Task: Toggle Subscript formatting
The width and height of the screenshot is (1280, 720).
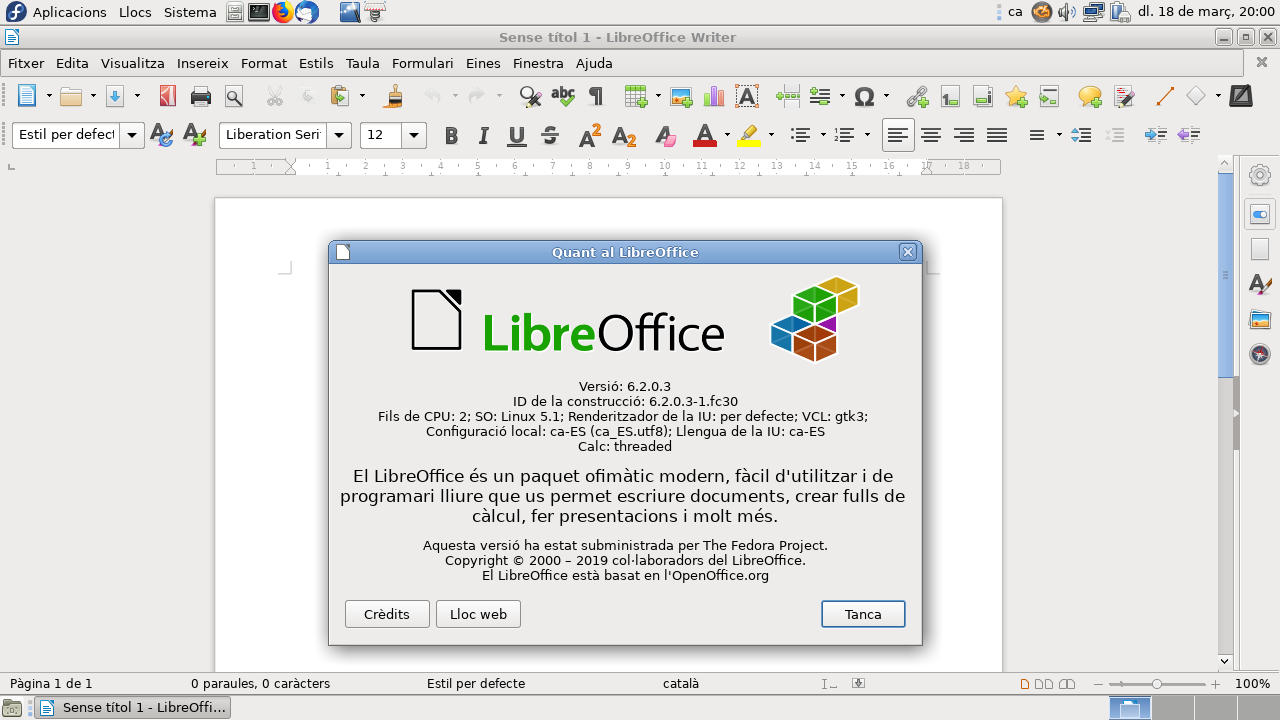Action: [x=624, y=135]
